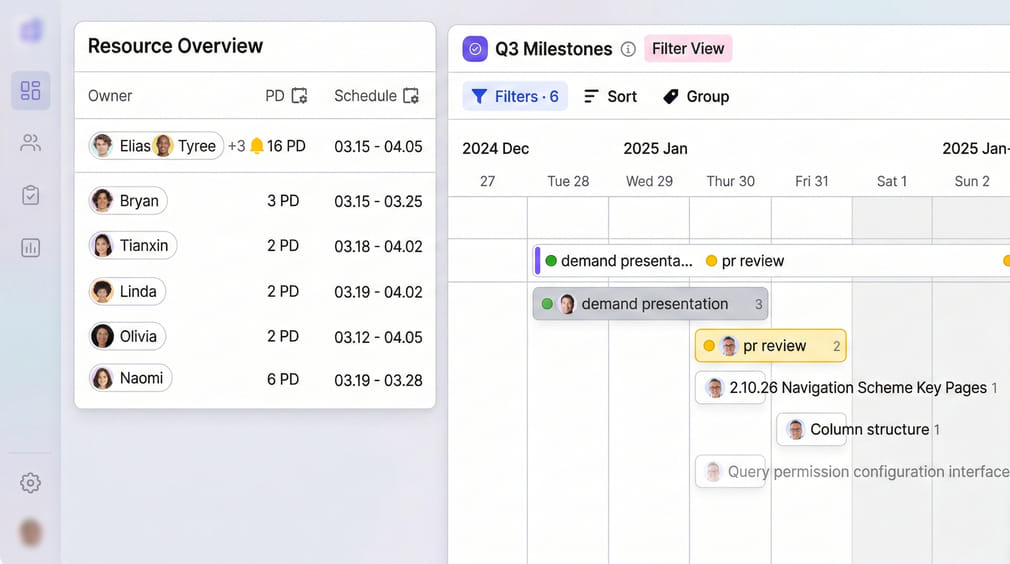Click the bell icon next to 16 PD
This screenshot has height=564, width=1010.
(x=257, y=146)
